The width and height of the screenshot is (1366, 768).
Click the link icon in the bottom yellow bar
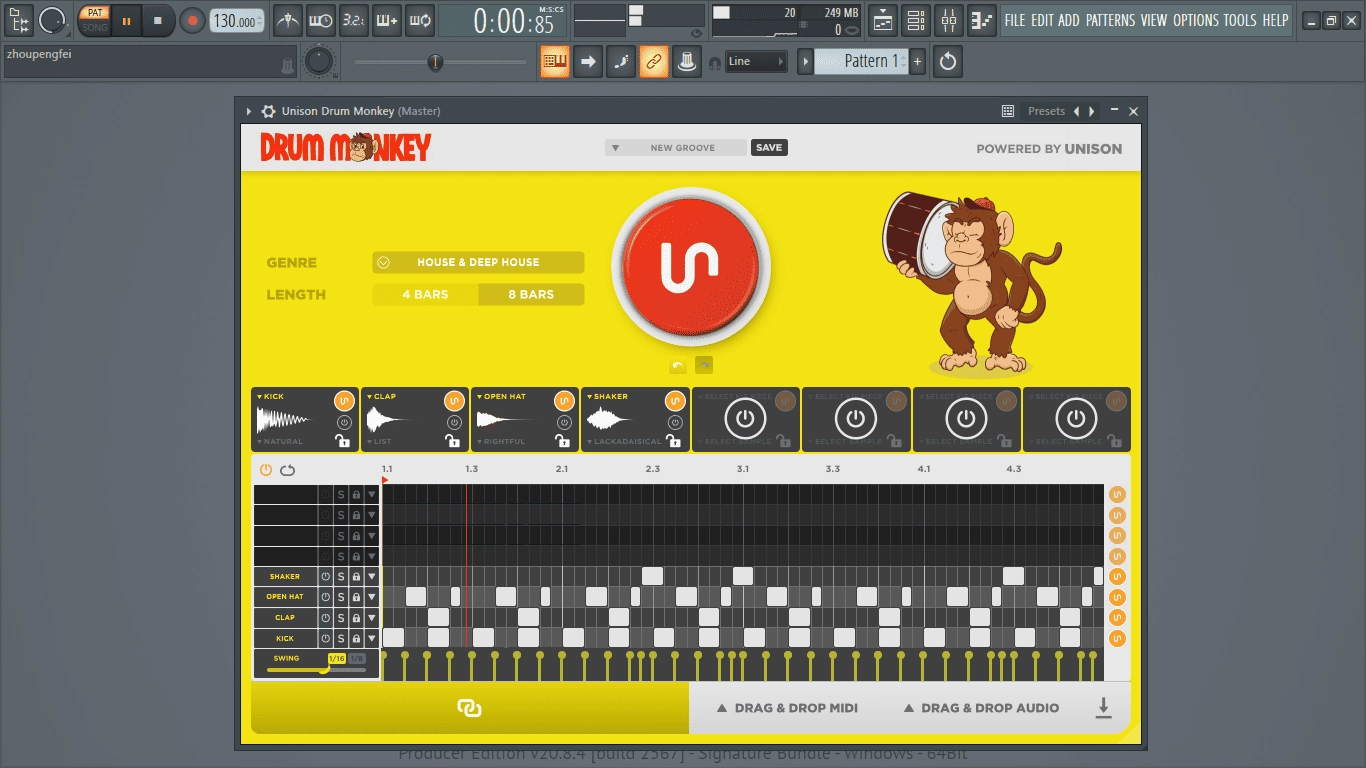[469, 708]
